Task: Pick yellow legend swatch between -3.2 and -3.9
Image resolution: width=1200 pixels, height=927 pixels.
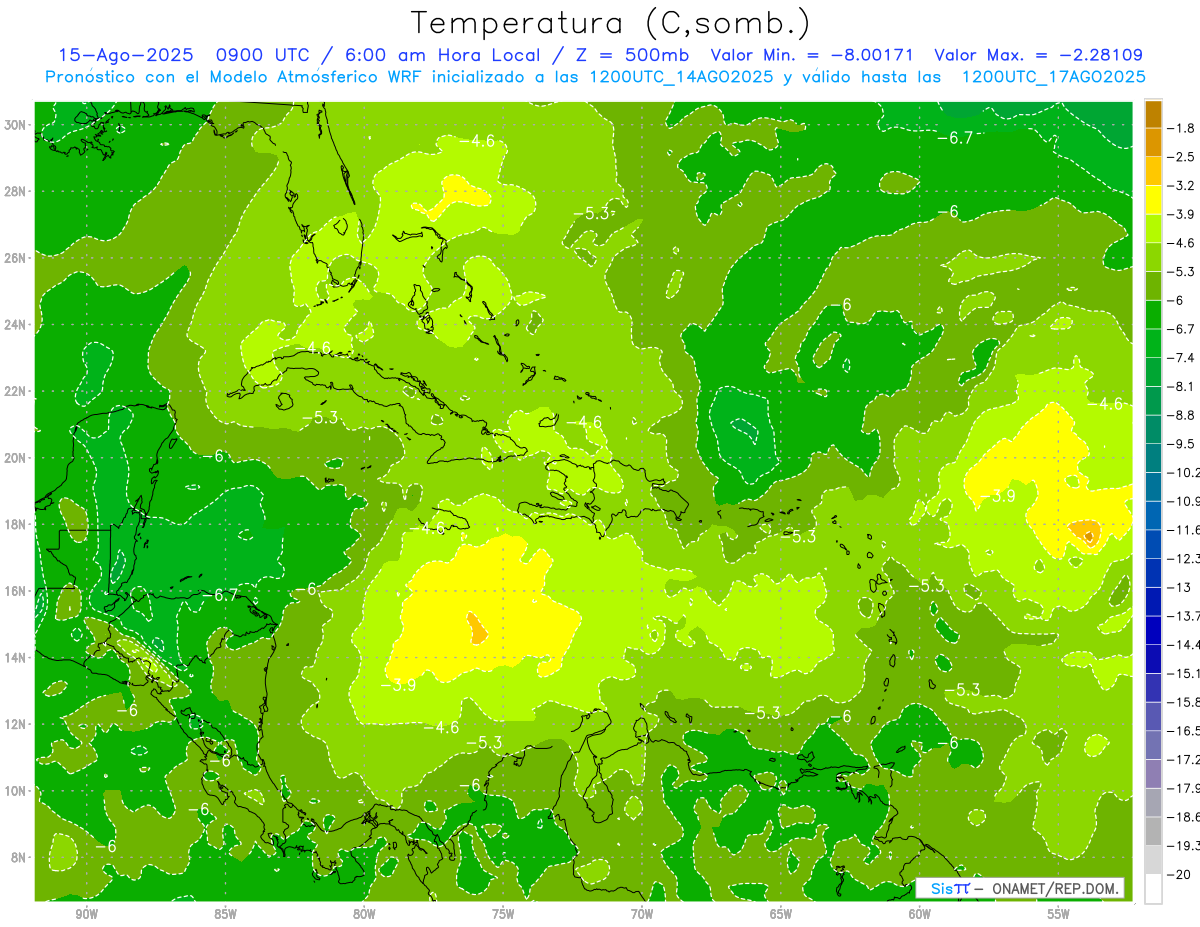Action: click(1153, 200)
